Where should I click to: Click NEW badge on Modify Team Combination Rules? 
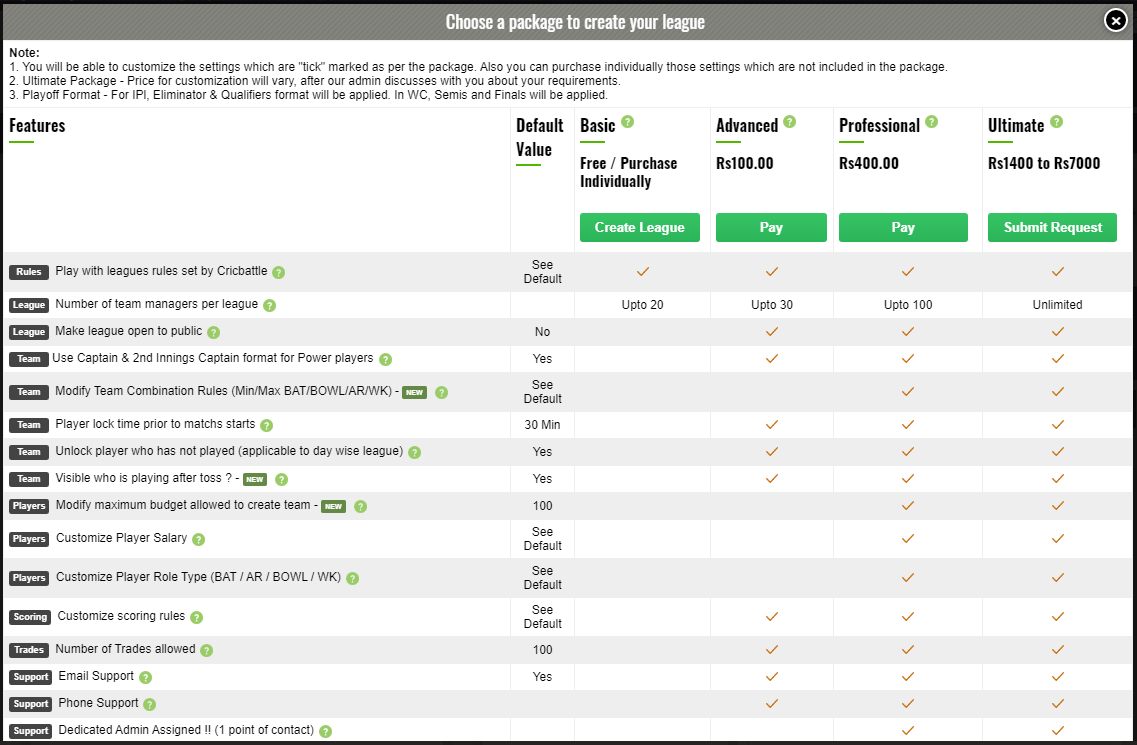(414, 392)
